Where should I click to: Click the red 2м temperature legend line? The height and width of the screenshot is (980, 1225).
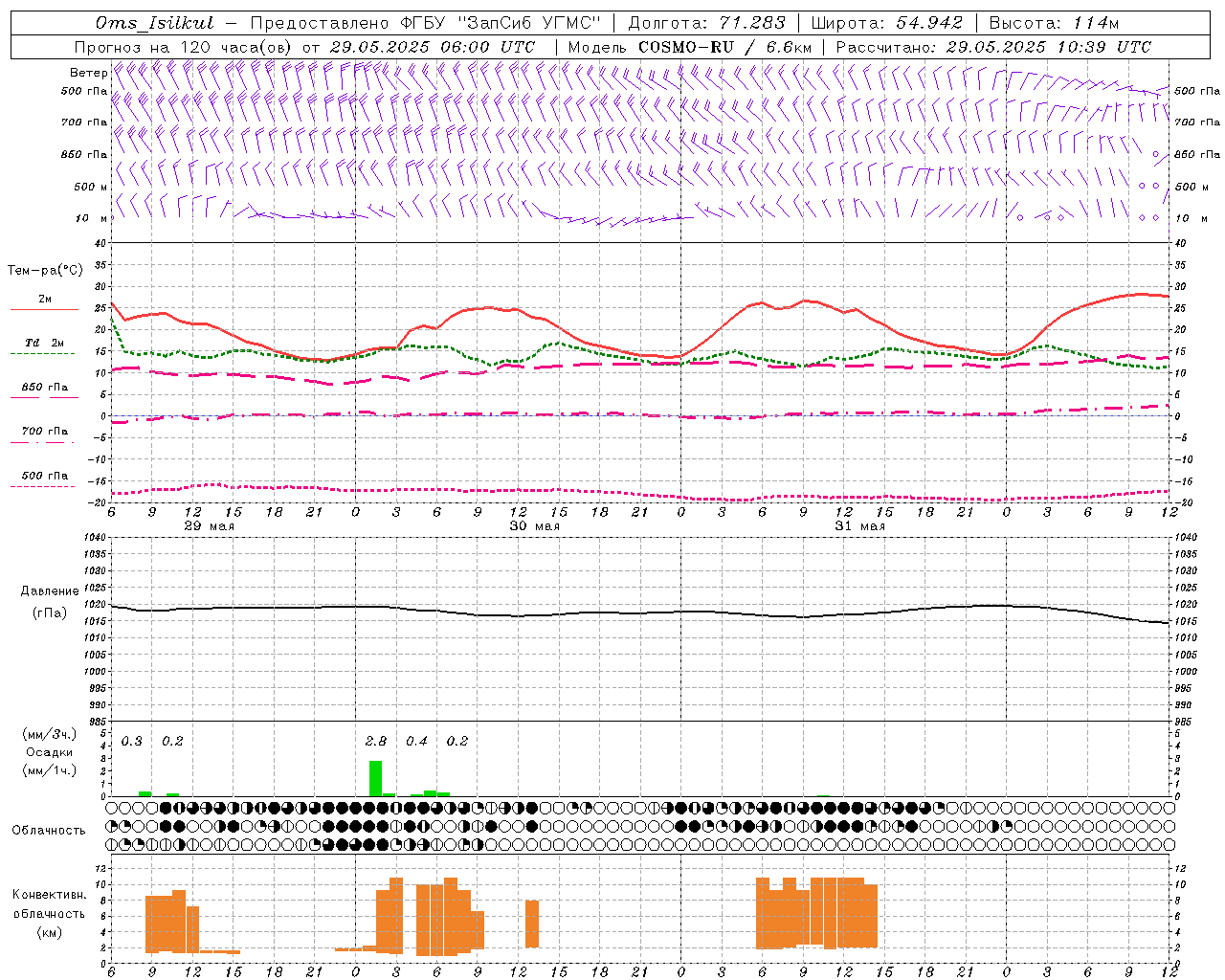click(44, 309)
